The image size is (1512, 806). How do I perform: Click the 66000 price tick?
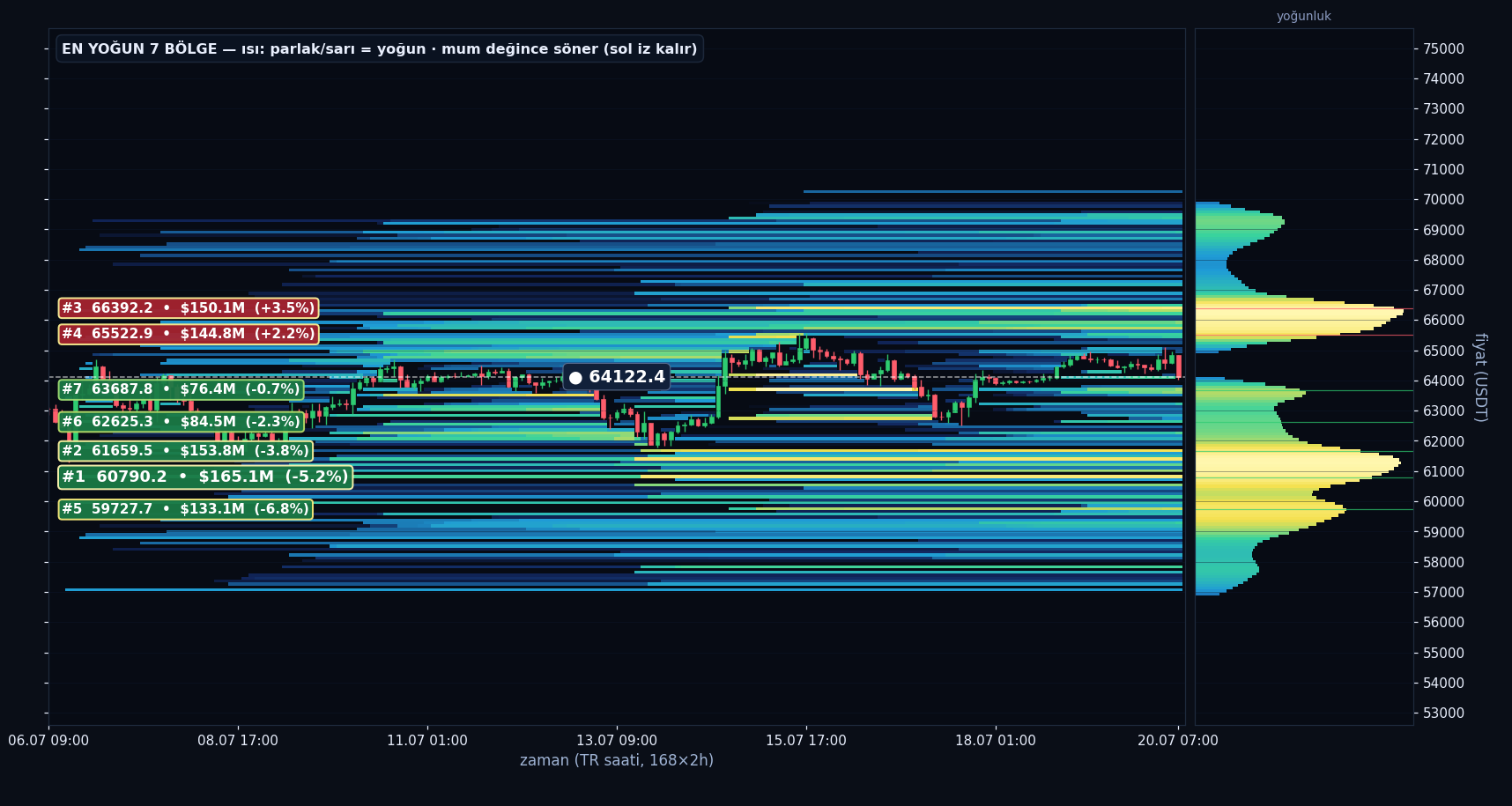point(1444,320)
